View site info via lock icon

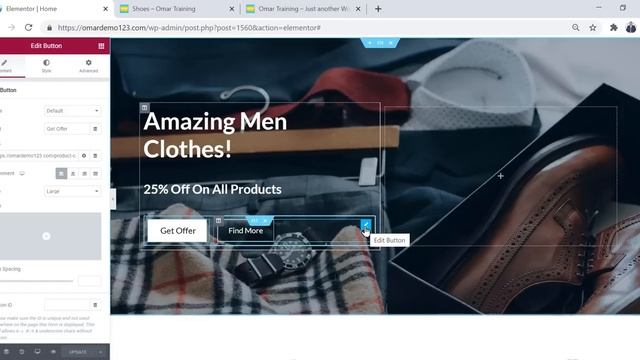coord(49,28)
